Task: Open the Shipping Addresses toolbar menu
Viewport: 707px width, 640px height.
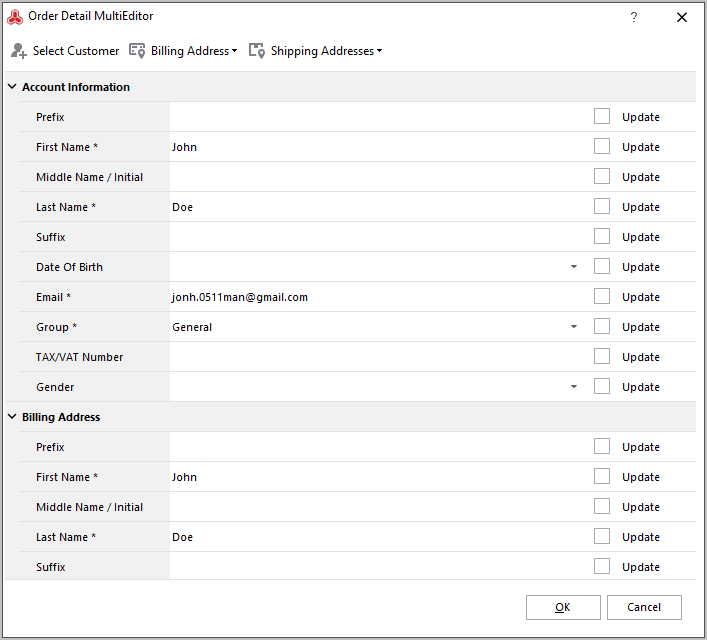Action: click(x=316, y=51)
